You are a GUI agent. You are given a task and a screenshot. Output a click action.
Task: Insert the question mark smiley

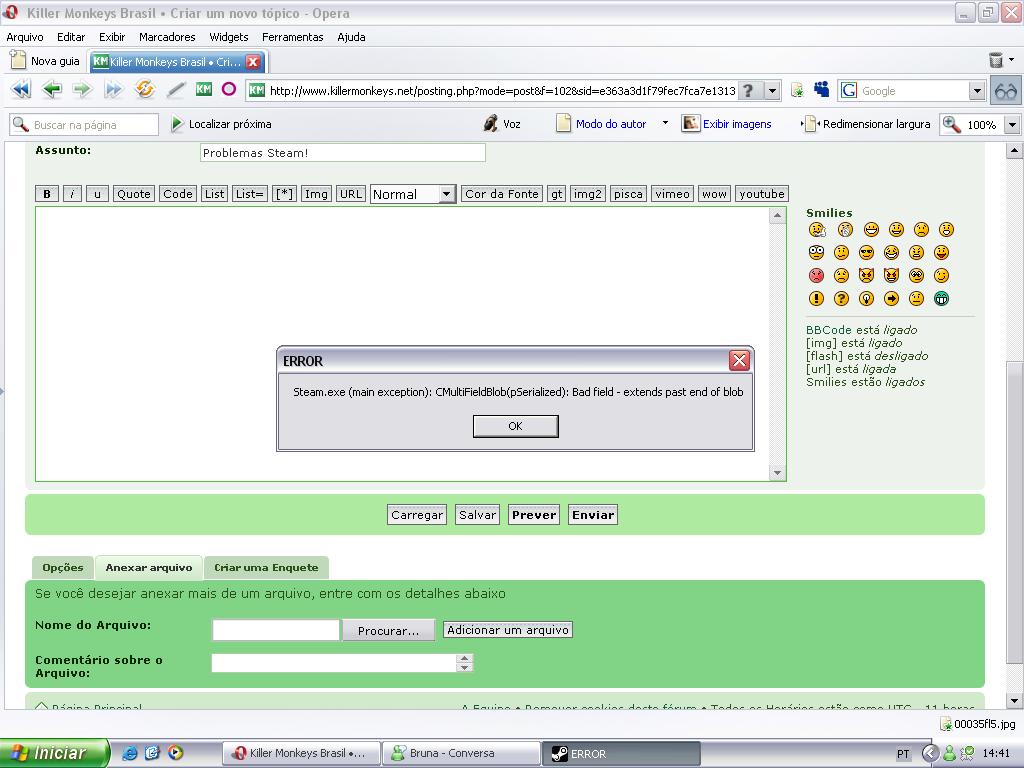[x=841, y=298]
